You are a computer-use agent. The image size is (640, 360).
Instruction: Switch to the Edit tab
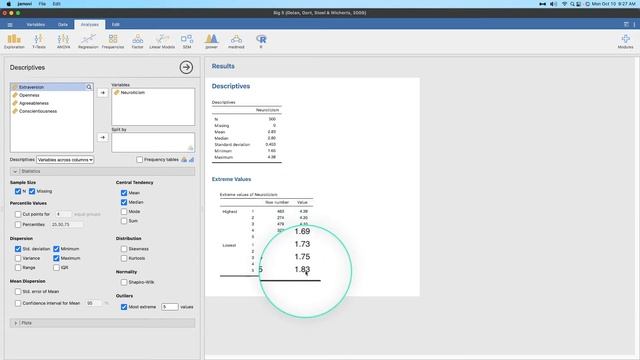click(116, 24)
